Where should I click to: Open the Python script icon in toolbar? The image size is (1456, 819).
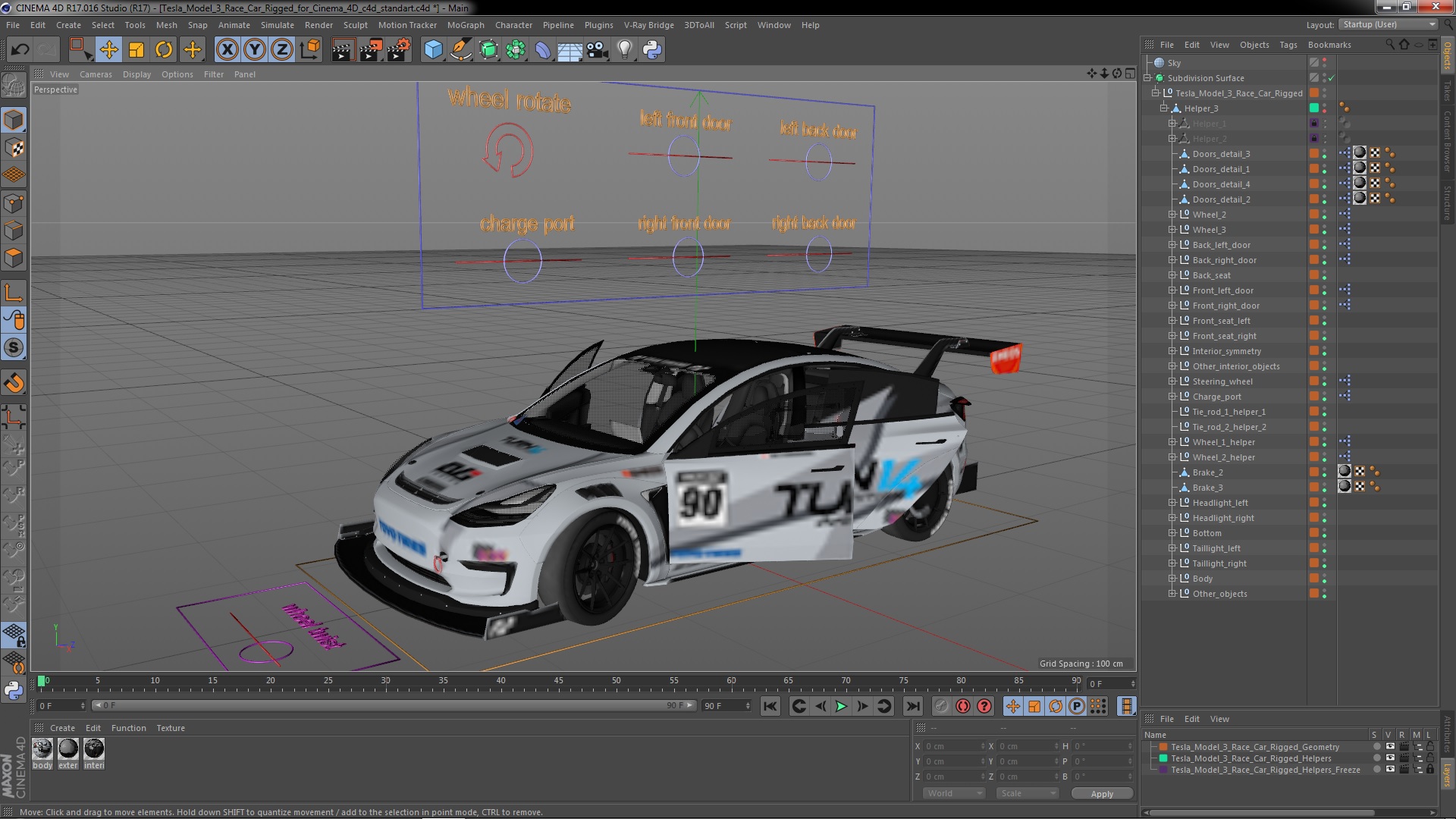[x=652, y=50]
